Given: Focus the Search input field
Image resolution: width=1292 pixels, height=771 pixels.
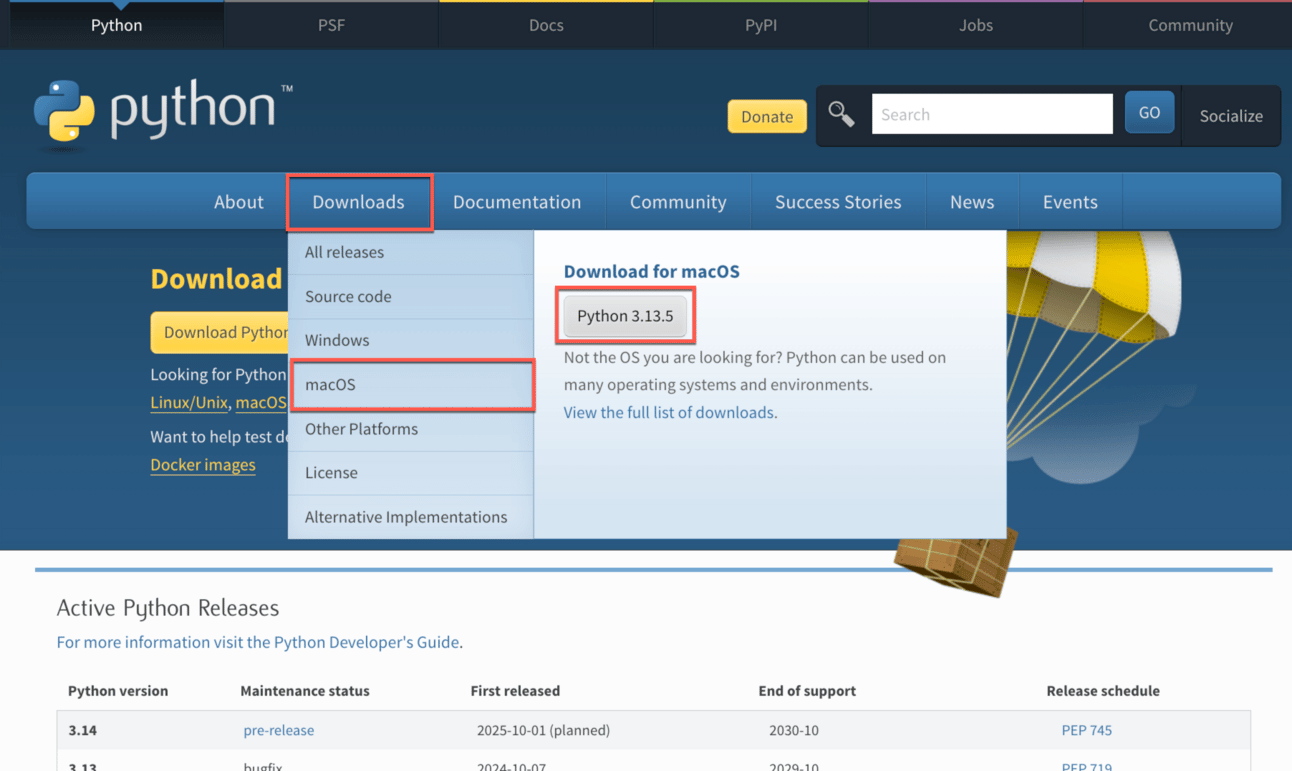Looking at the screenshot, I should [992, 114].
